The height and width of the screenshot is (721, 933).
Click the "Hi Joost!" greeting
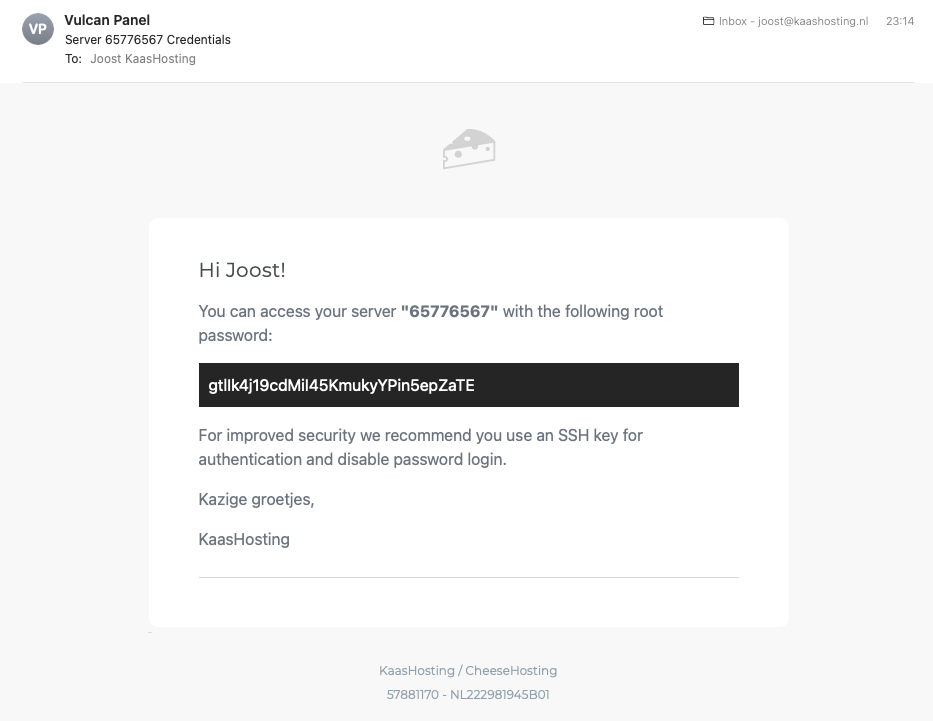point(242,270)
